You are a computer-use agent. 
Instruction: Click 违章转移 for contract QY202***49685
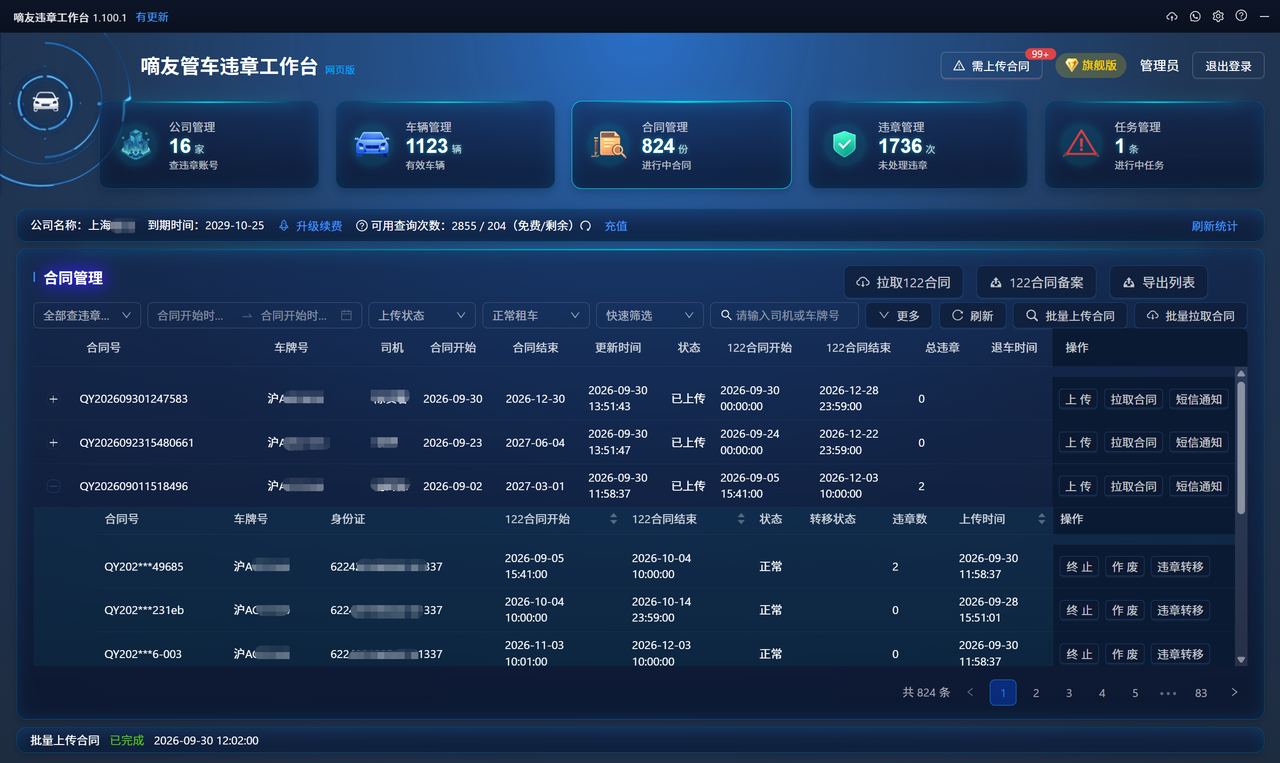pyautogui.click(x=1180, y=567)
